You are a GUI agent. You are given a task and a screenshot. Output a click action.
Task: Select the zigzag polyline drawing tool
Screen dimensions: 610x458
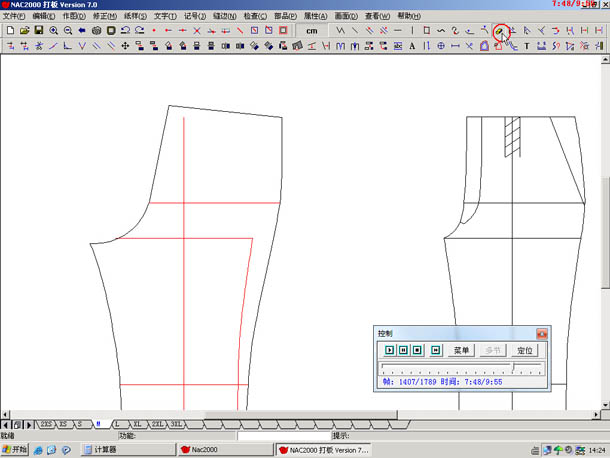click(340, 30)
